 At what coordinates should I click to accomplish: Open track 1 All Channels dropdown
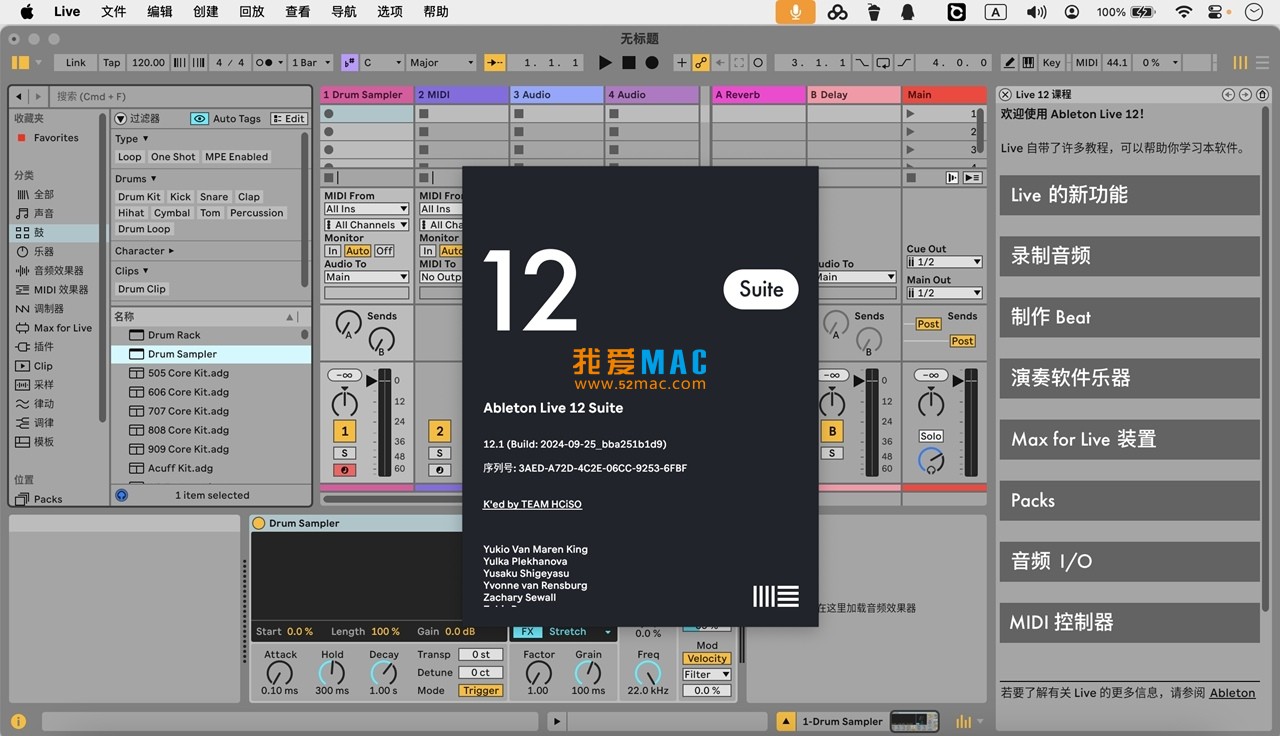[366, 225]
